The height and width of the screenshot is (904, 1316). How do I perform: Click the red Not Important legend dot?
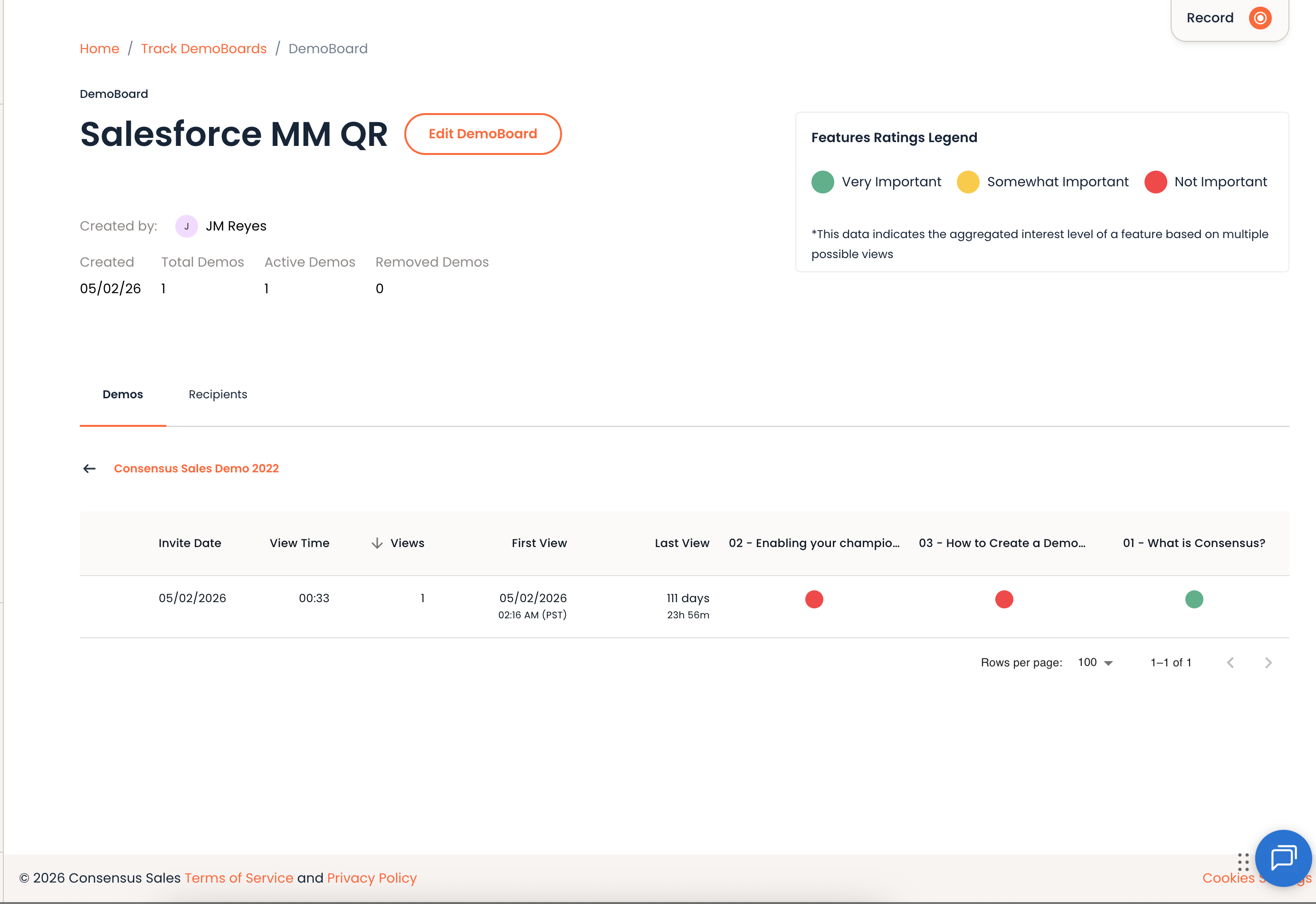tap(1156, 182)
